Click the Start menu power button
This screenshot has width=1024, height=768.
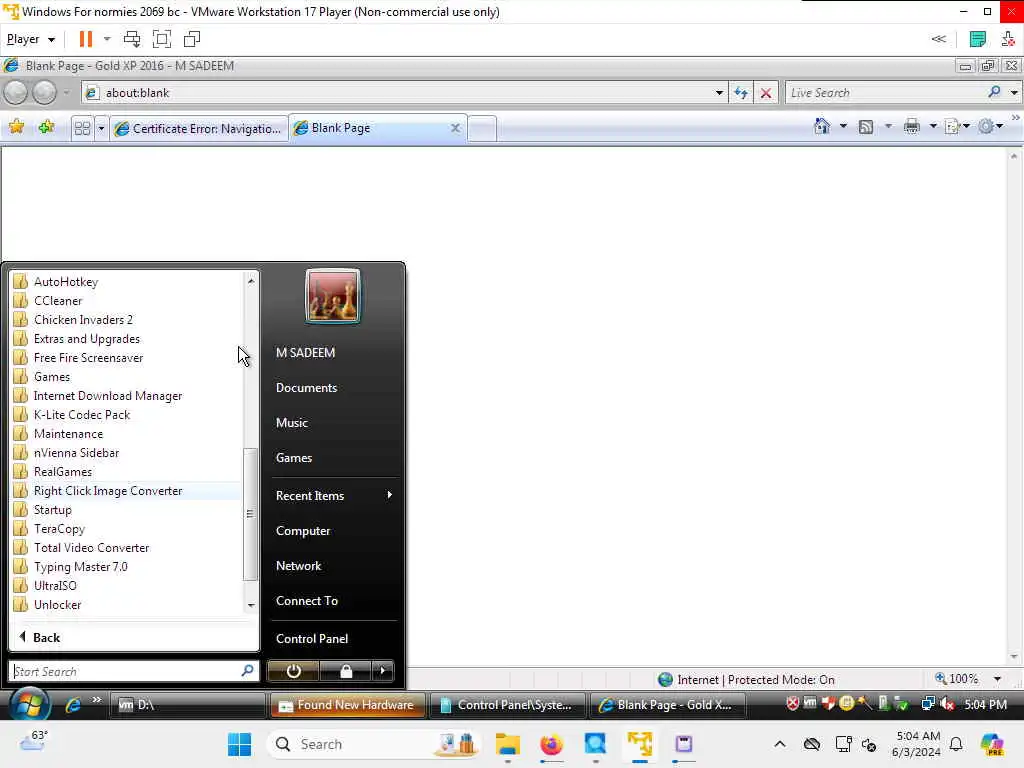click(293, 671)
